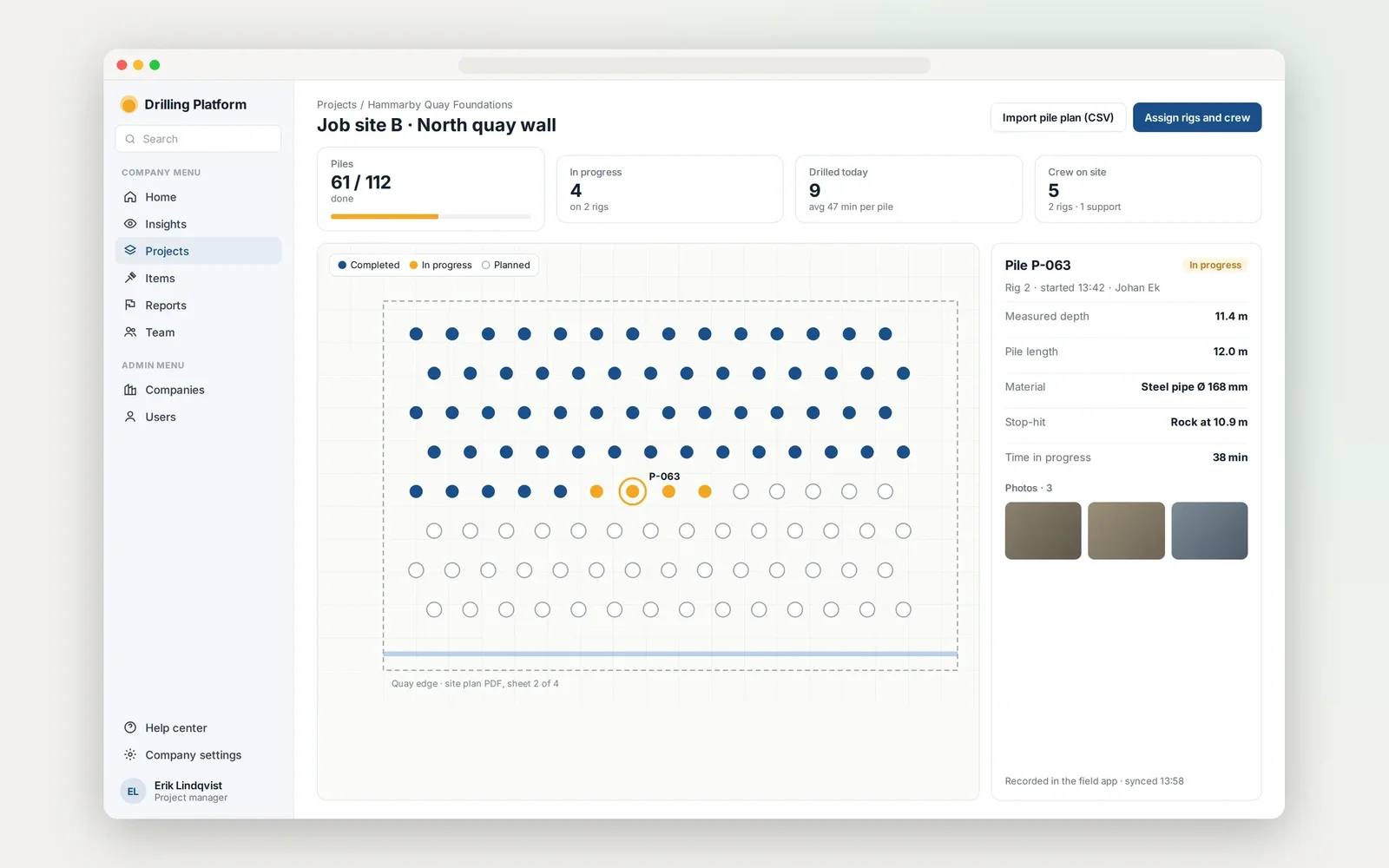
Task: Click the Help center icon
Action: [130, 727]
